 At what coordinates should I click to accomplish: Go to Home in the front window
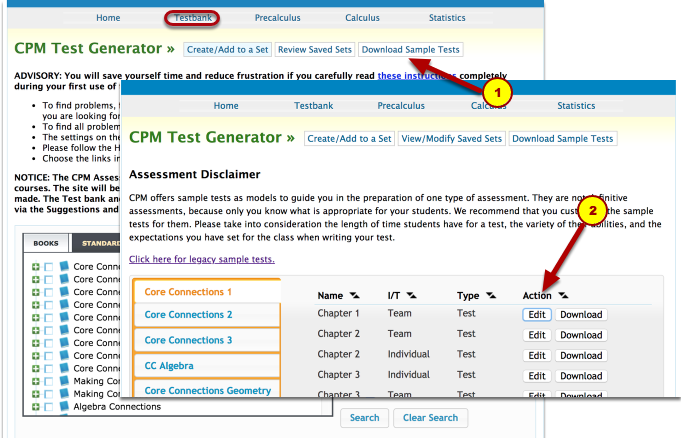tap(226, 106)
